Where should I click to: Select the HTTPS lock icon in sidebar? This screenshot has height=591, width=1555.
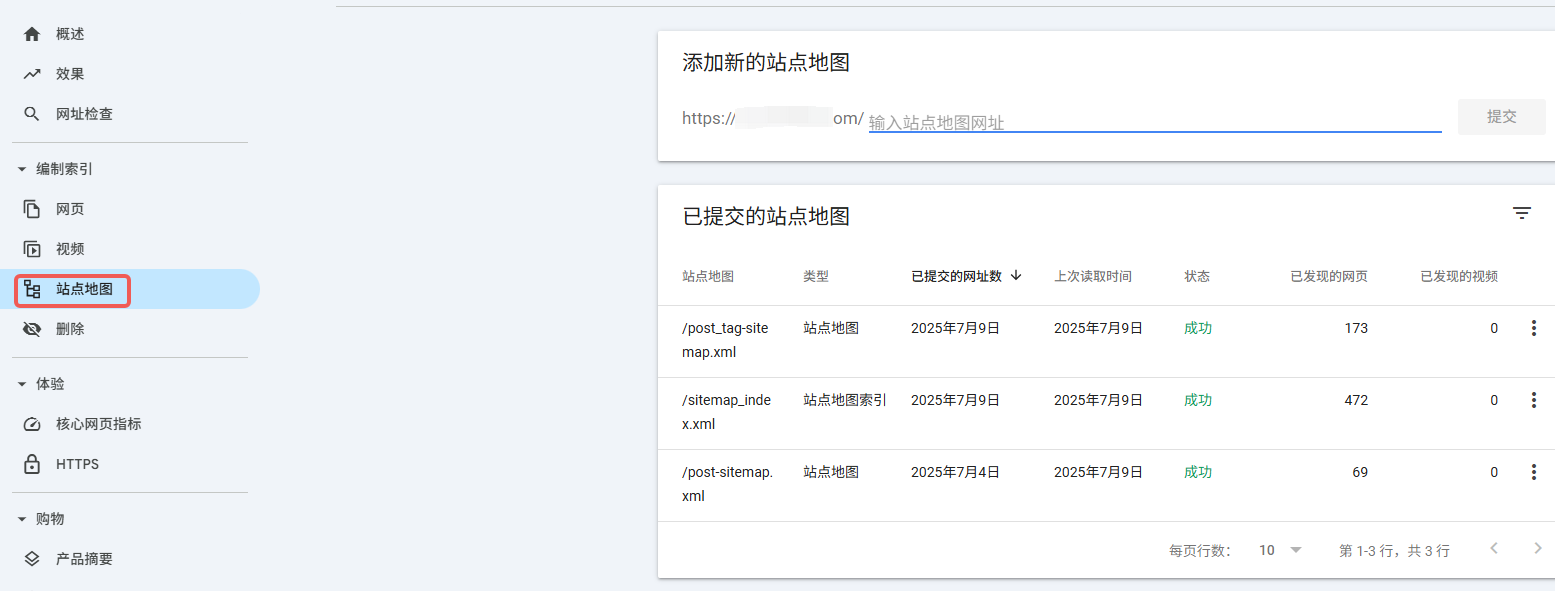click(x=31, y=463)
